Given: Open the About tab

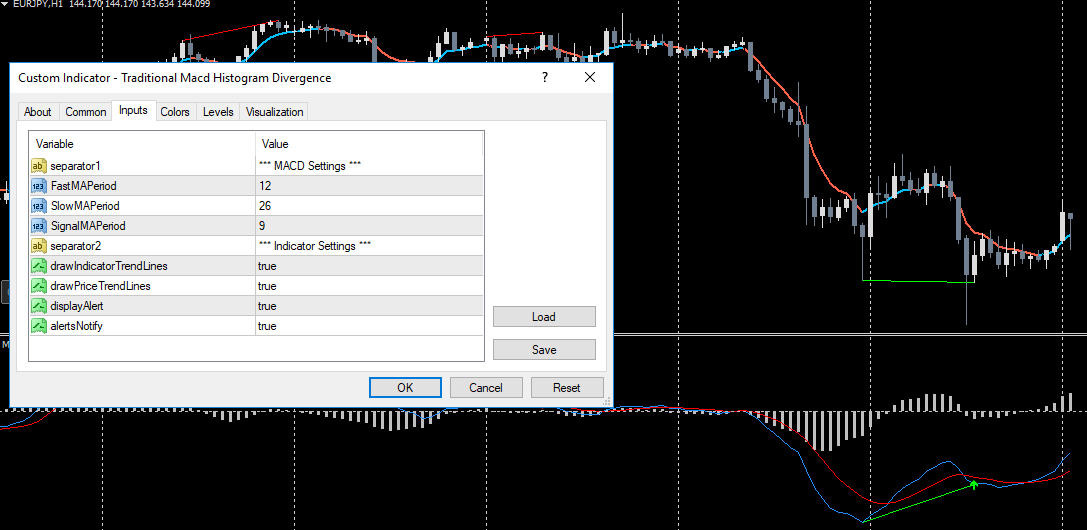Looking at the screenshot, I should tap(37, 112).
